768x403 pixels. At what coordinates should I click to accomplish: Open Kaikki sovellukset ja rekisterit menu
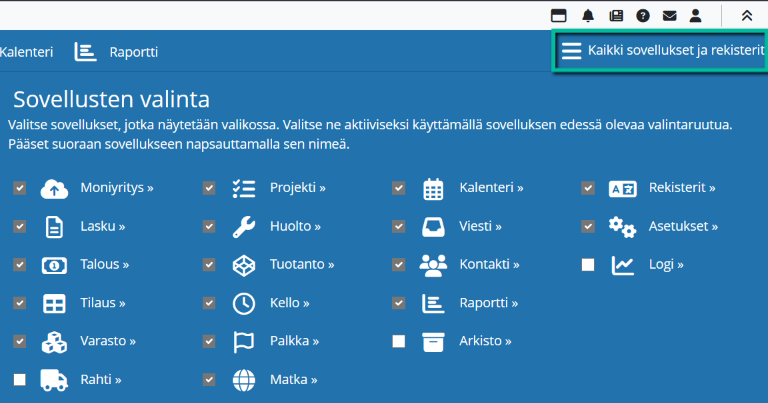pos(662,50)
